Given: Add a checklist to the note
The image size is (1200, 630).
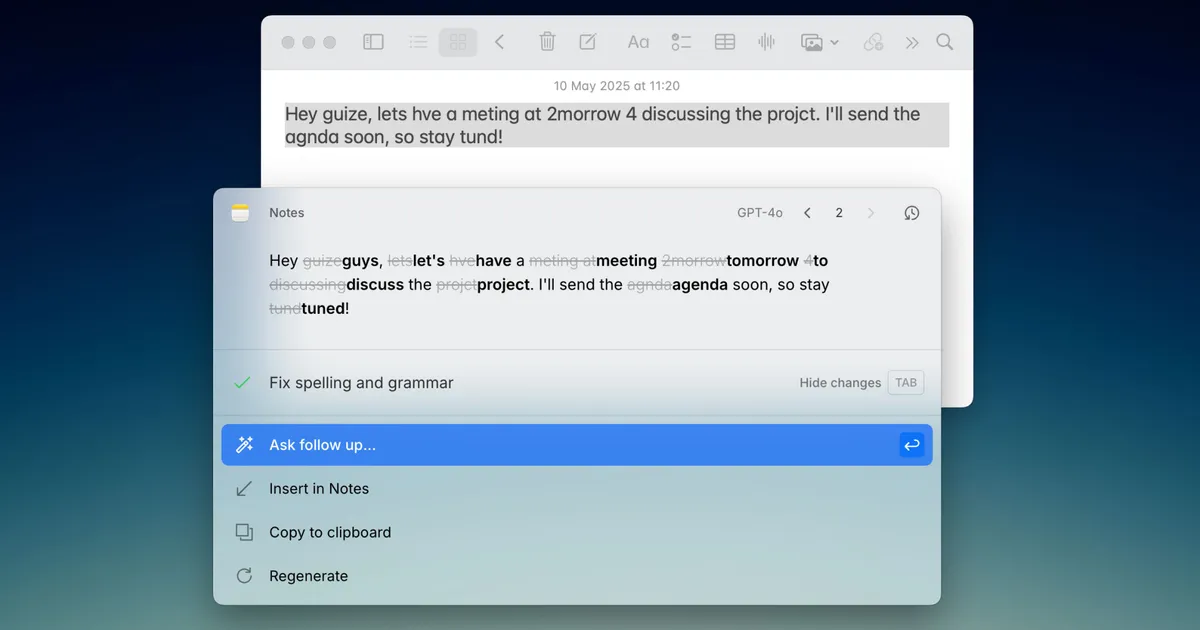Looking at the screenshot, I should pyautogui.click(x=681, y=42).
